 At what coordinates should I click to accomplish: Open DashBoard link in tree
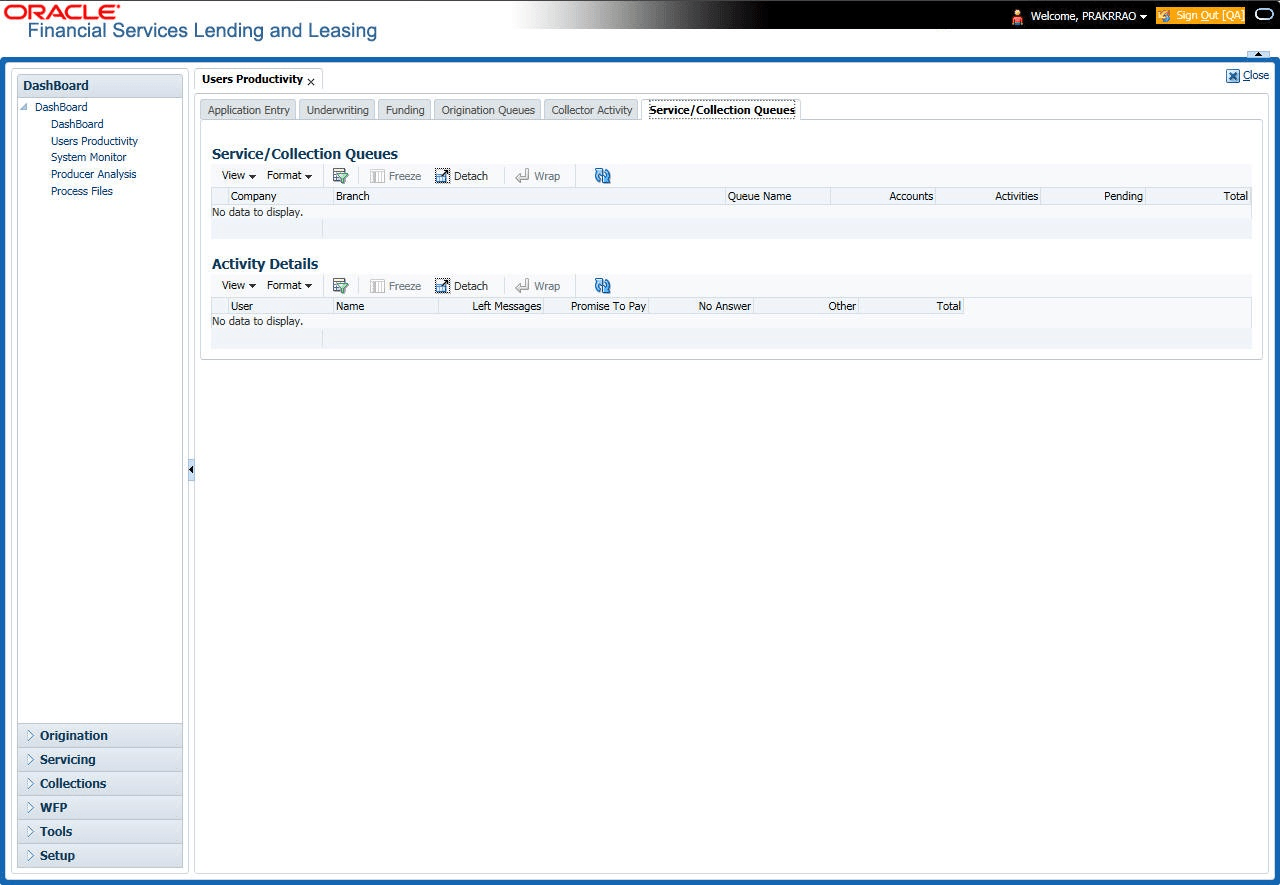coord(77,124)
